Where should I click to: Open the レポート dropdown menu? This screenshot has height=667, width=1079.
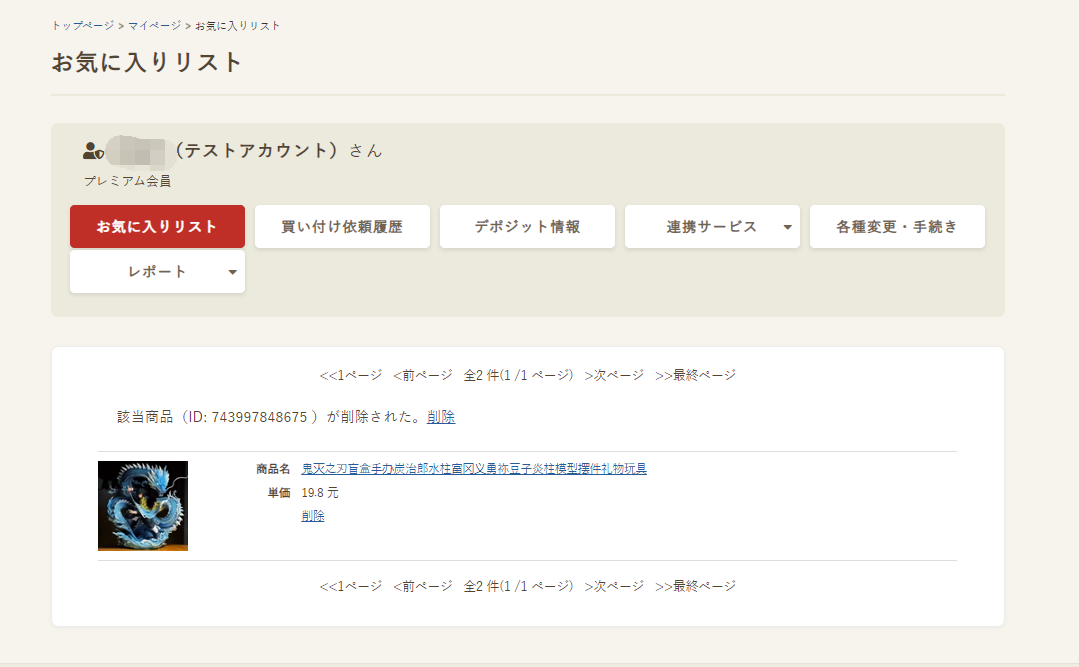point(156,271)
